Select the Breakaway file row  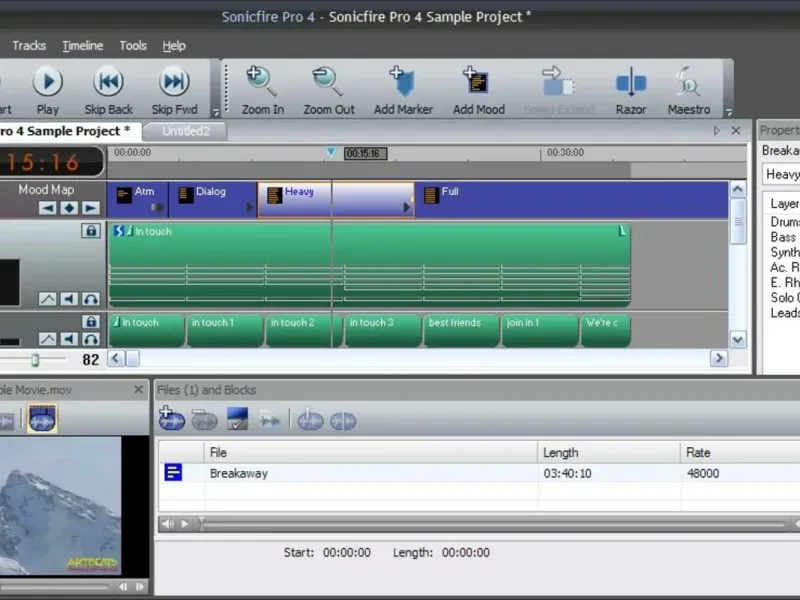point(238,473)
